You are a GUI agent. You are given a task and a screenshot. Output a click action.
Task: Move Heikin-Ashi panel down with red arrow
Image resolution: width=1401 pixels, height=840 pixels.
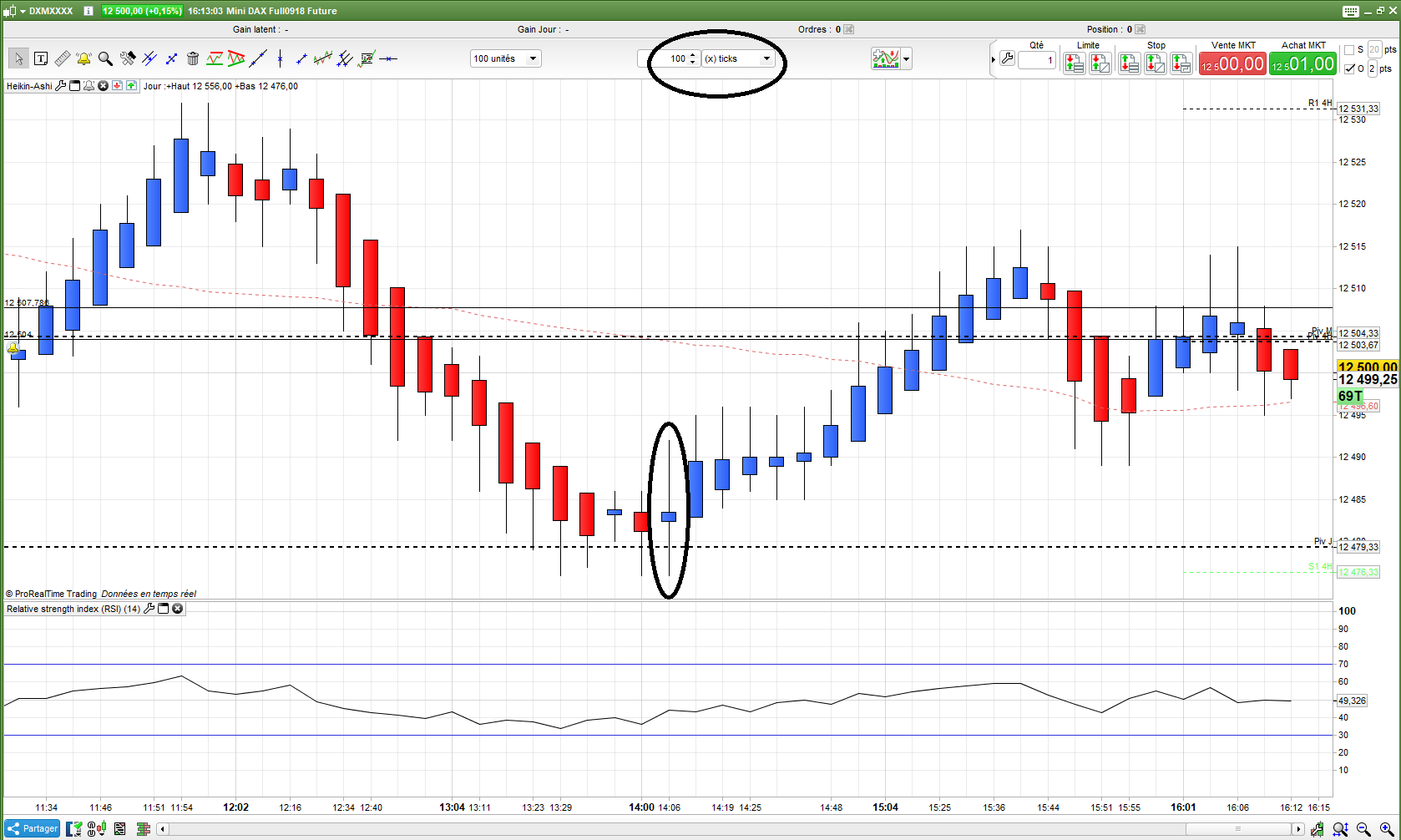coord(117,86)
